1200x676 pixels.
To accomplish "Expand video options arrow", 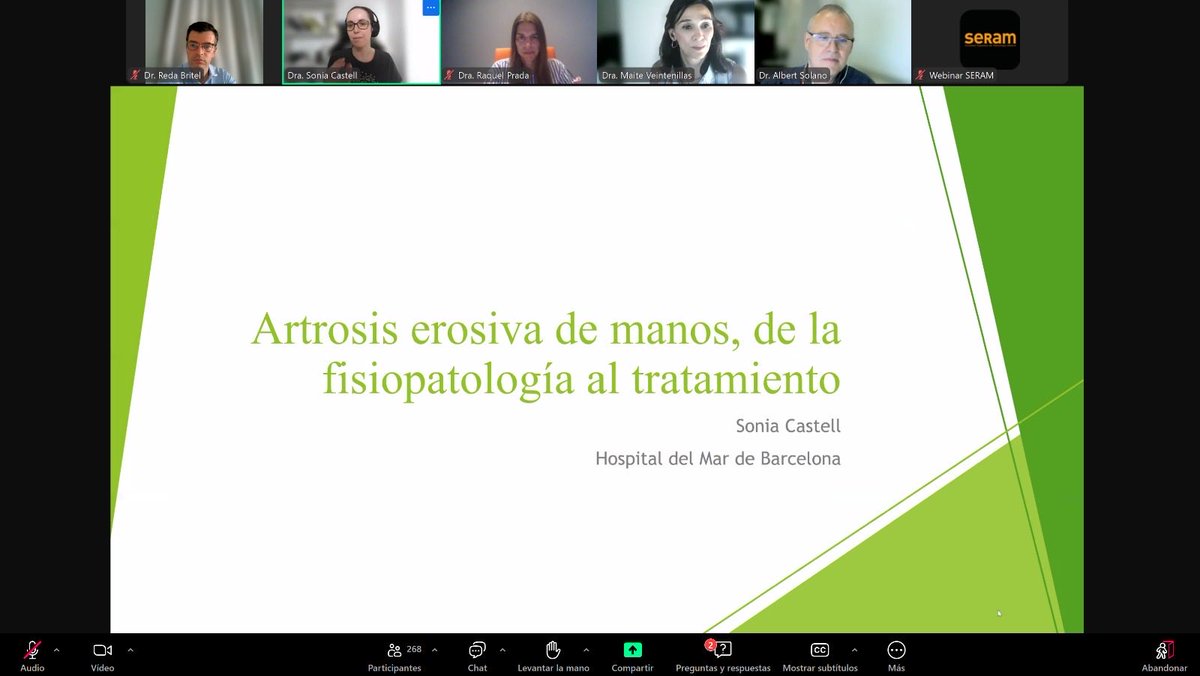I will pyautogui.click(x=130, y=650).
